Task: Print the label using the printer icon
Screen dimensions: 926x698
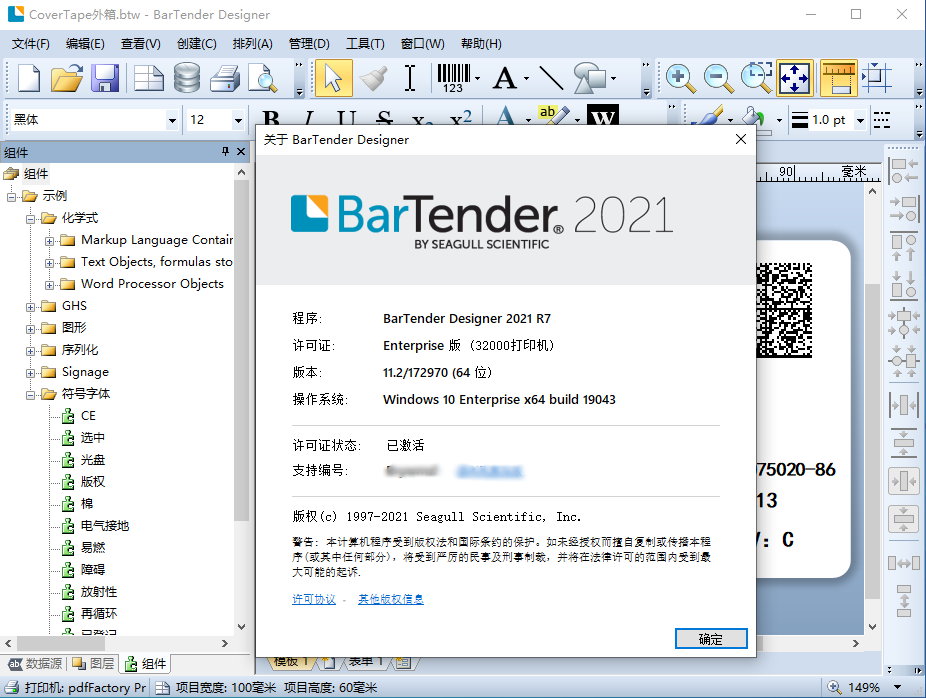Action: click(225, 79)
